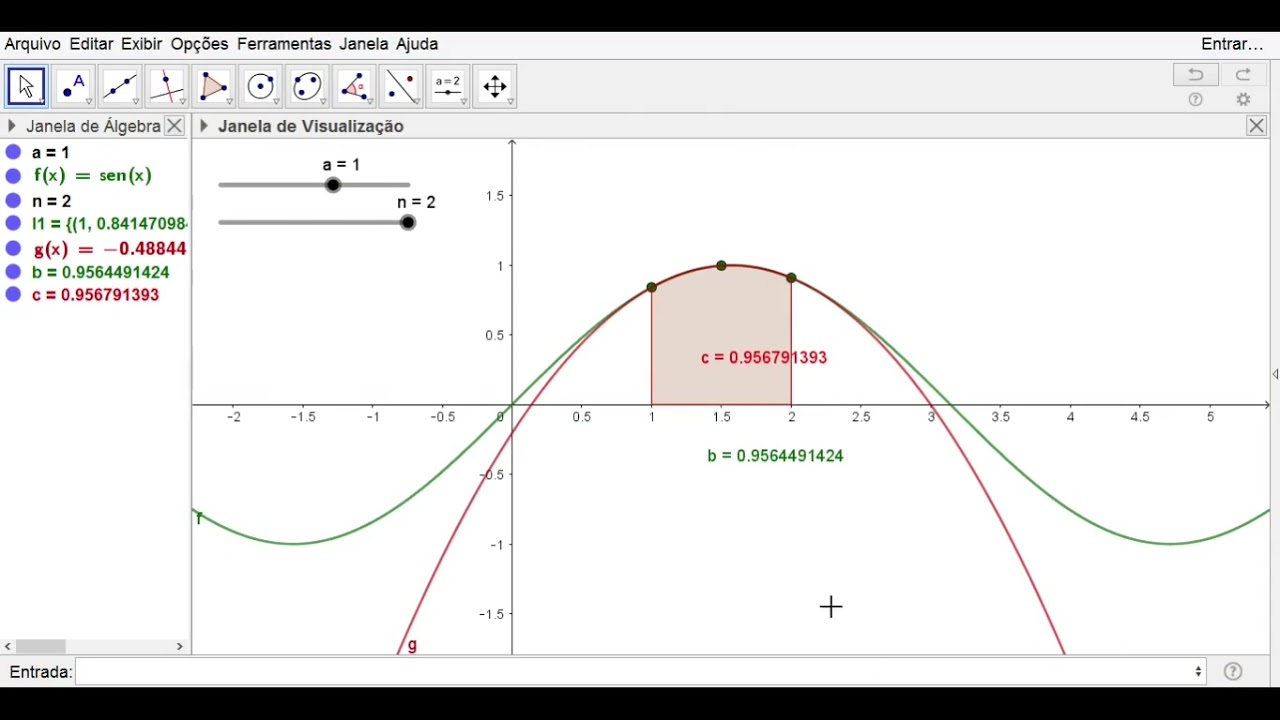The image size is (1280, 720).
Task: Close the Janela de Visualização panel
Action: 1257,126
